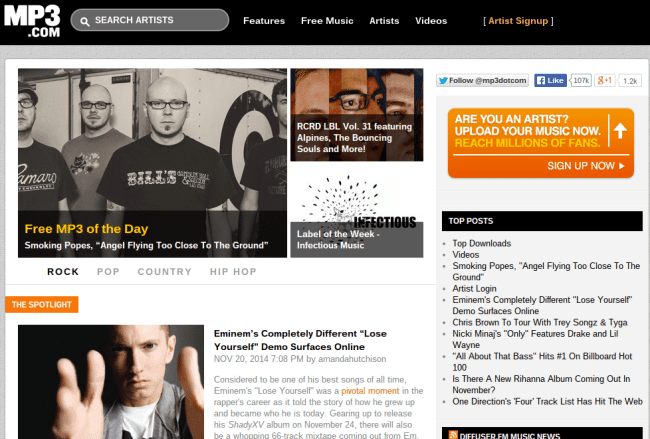Image resolution: width=650 pixels, height=439 pixels.
Task: Click the magnifier icon in search box
Action: click(85, 22)
